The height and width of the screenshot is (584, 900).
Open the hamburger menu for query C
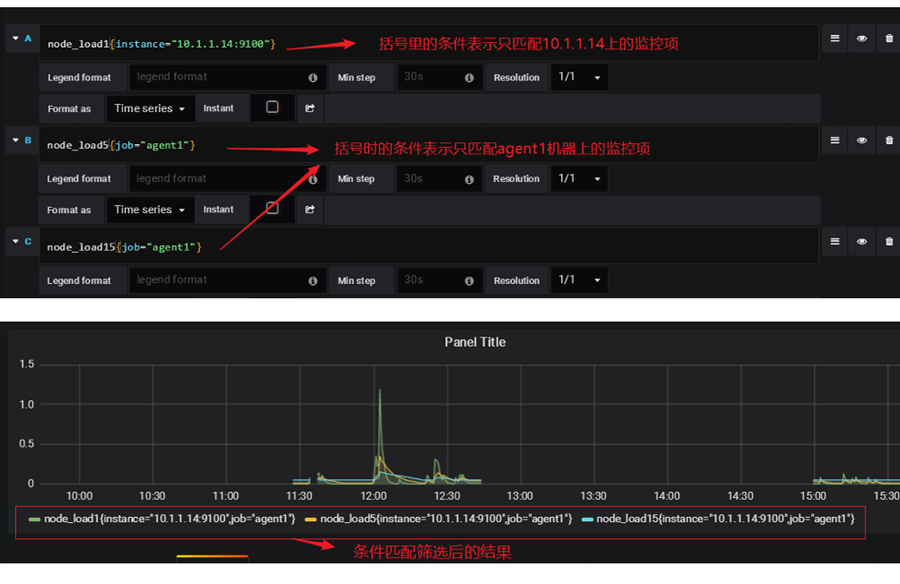pos(835,242)
